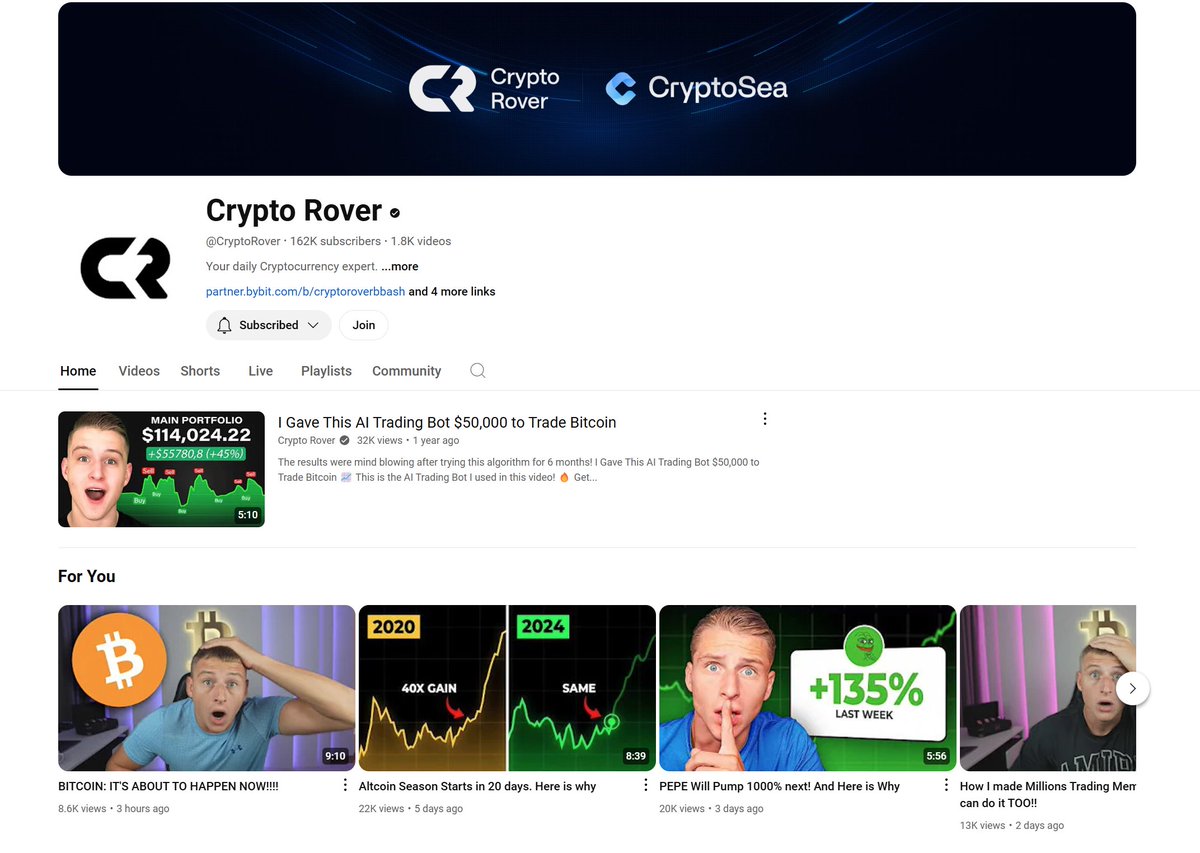Image resolution: width=1200 pixels, height=853 pixels.
Task: Click the notification bell in Subscribed button
Action: point(224,325)
